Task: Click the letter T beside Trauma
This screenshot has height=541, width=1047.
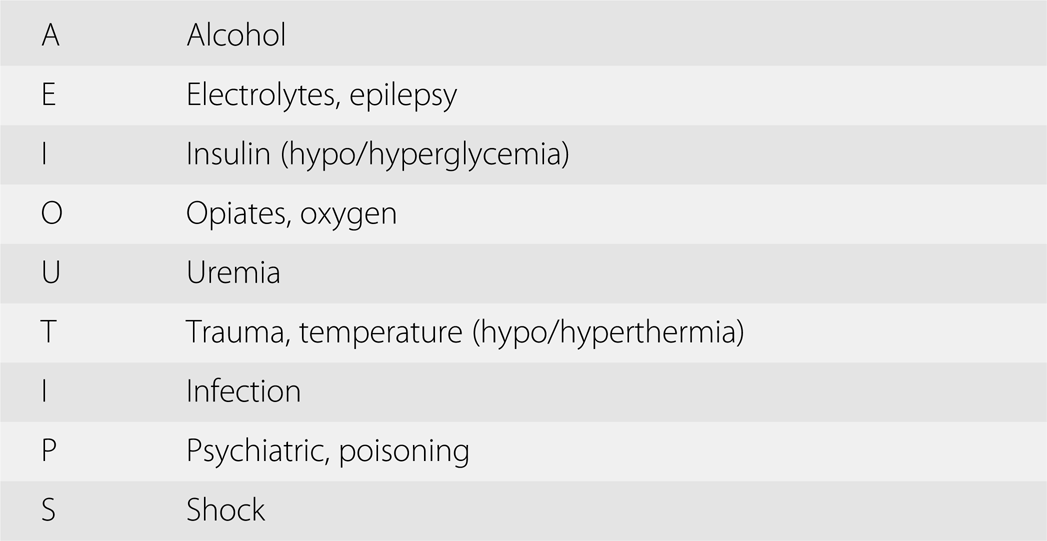Action: [x=49, y=332]
